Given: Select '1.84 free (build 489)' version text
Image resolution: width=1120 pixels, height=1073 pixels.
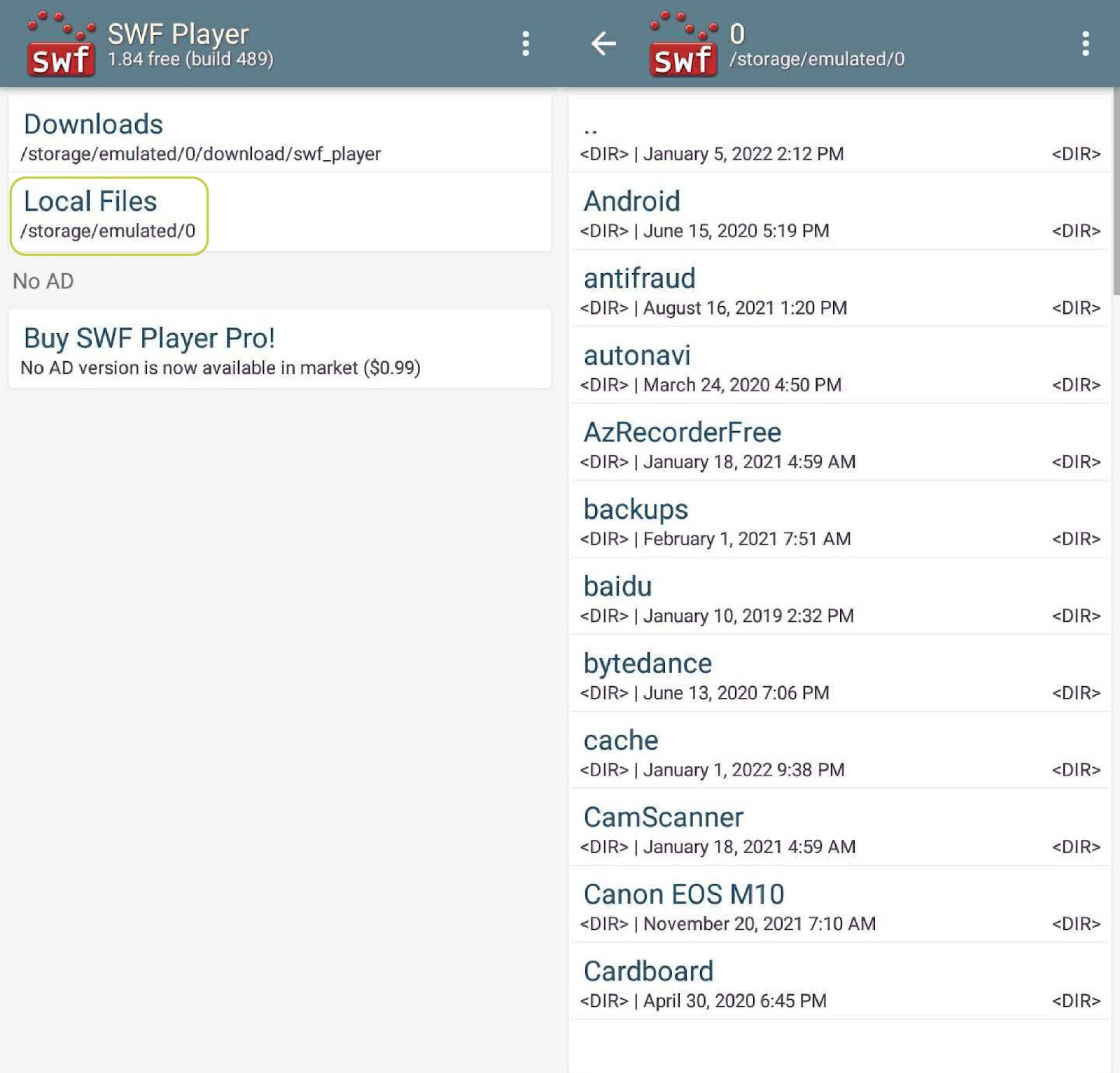Looking at the screenshot, I should 190,59.
